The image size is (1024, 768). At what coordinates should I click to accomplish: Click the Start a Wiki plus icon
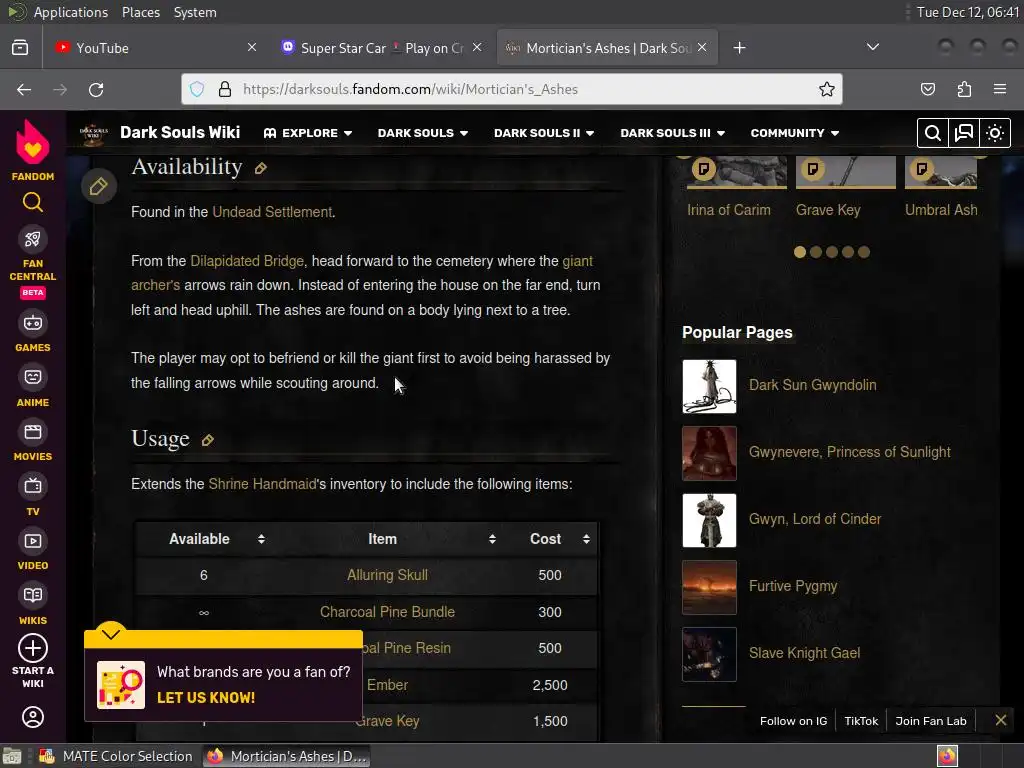[x=33, y=648]
